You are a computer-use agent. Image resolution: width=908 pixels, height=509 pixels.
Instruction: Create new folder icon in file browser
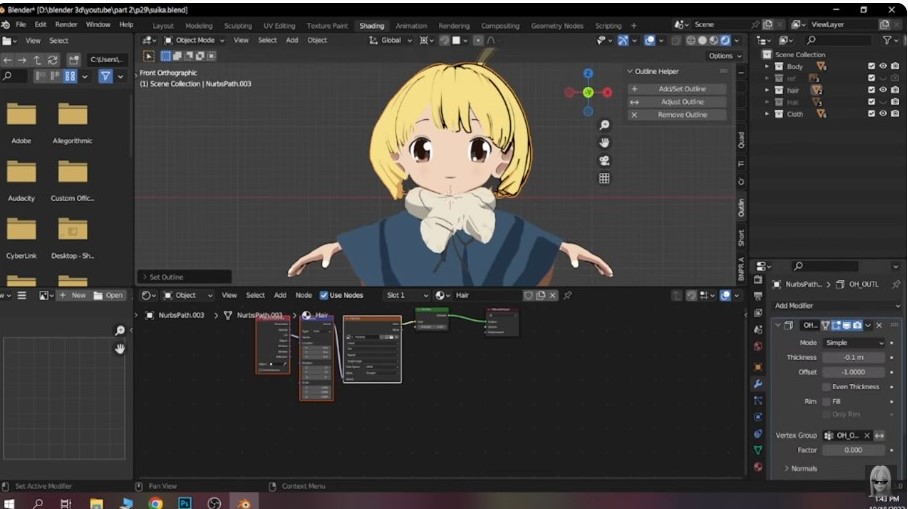click(x=73, y=60)
